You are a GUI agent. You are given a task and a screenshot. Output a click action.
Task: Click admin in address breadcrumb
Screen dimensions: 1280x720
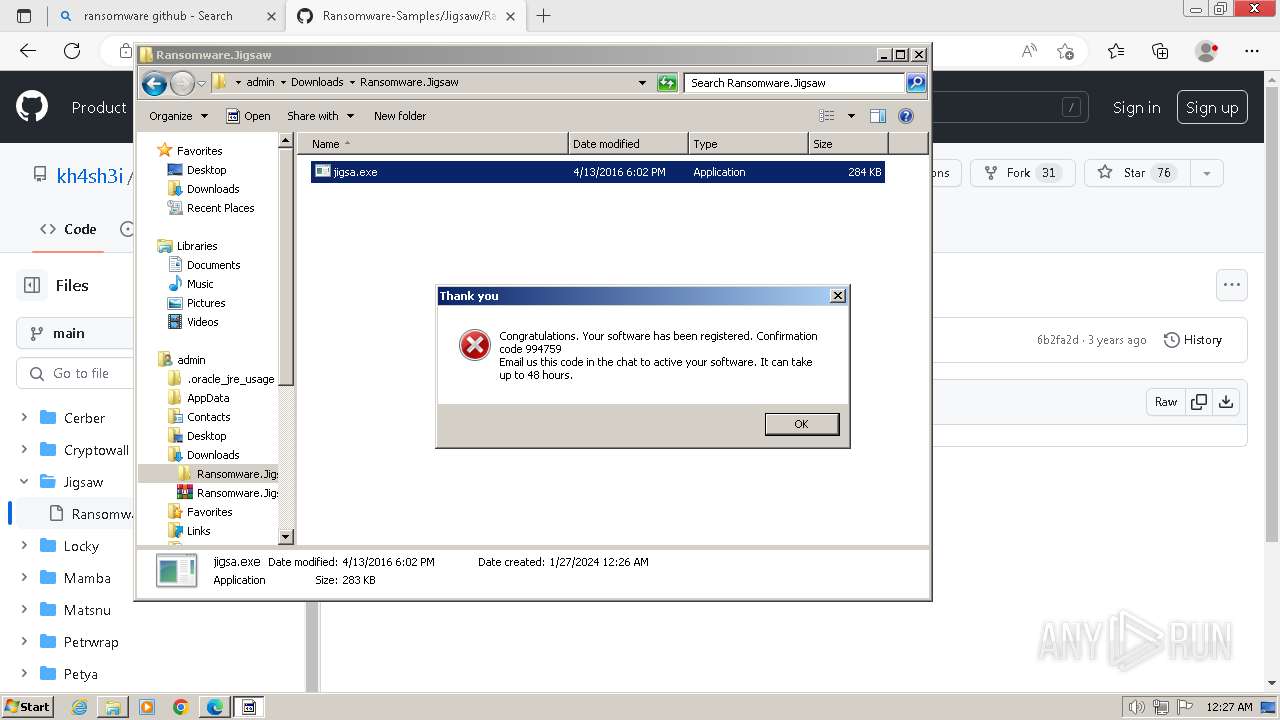(260, 83)
